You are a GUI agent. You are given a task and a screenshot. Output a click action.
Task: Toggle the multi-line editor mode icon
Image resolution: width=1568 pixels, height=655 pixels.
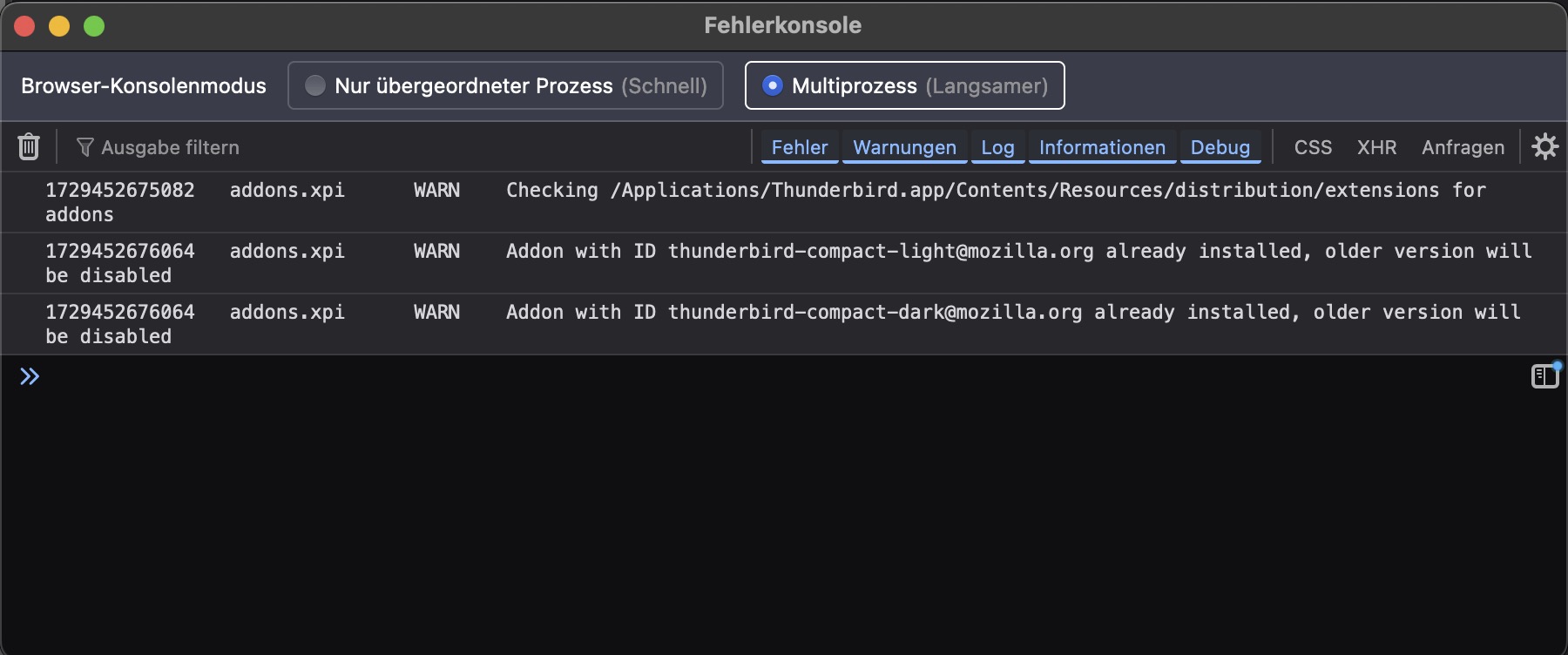(1544, 376)
